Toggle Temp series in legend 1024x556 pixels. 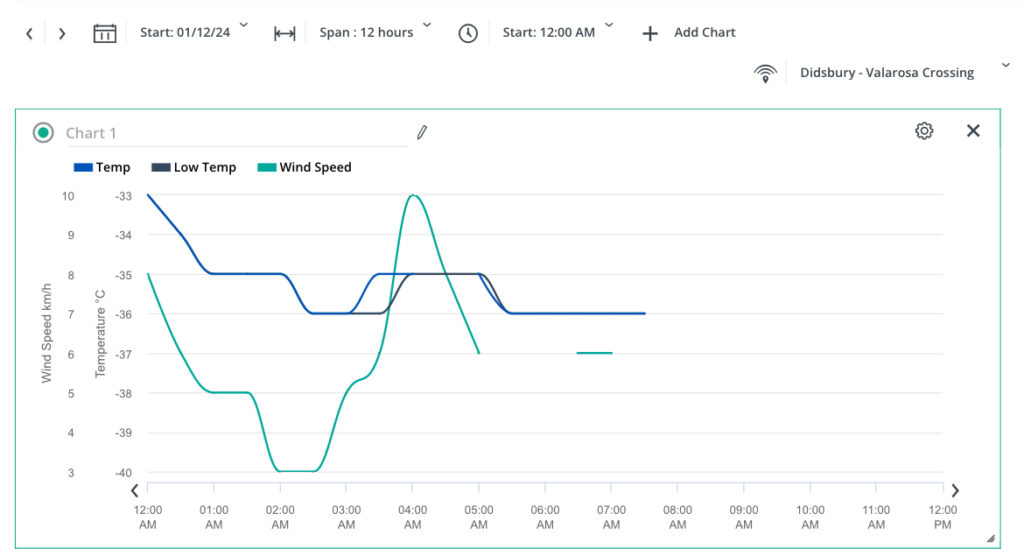(100, 167)
